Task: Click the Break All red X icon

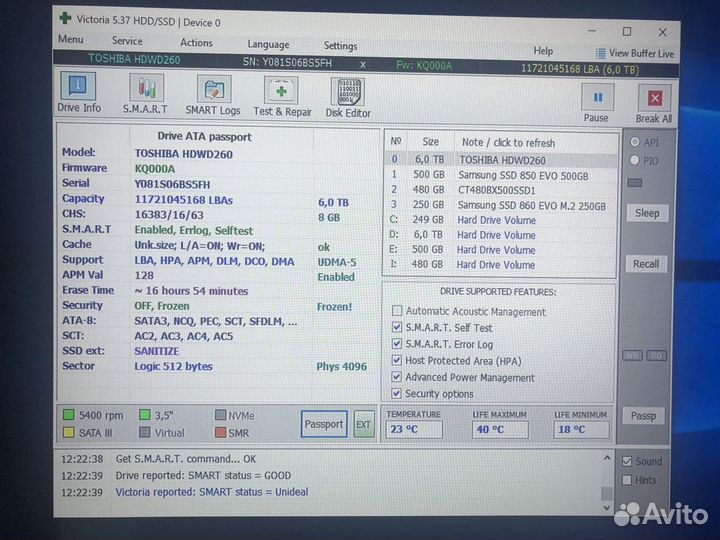Action: (654, 98)
